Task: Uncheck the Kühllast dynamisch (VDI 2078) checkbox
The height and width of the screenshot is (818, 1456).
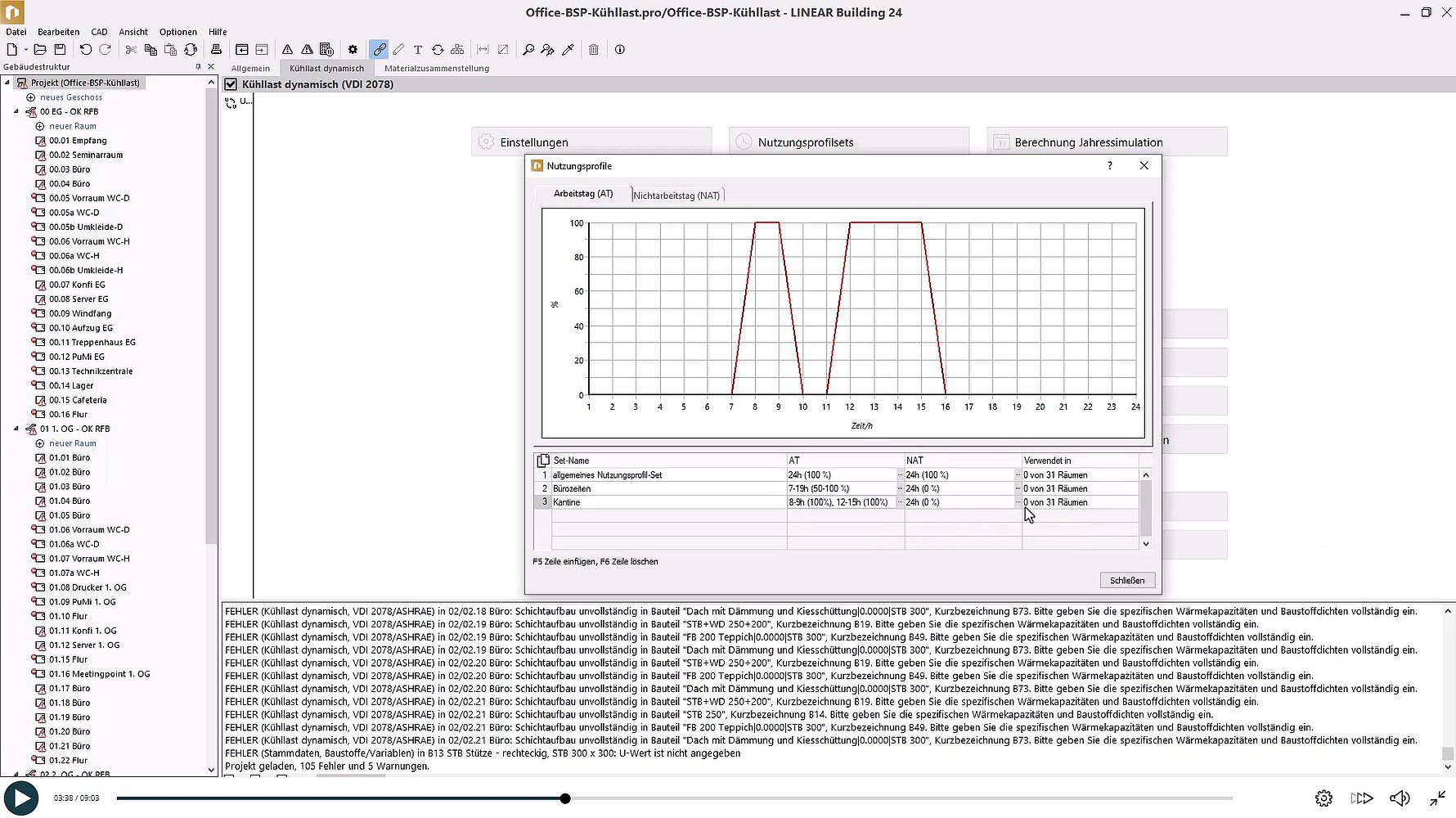Action: click(x=231, y=84)
